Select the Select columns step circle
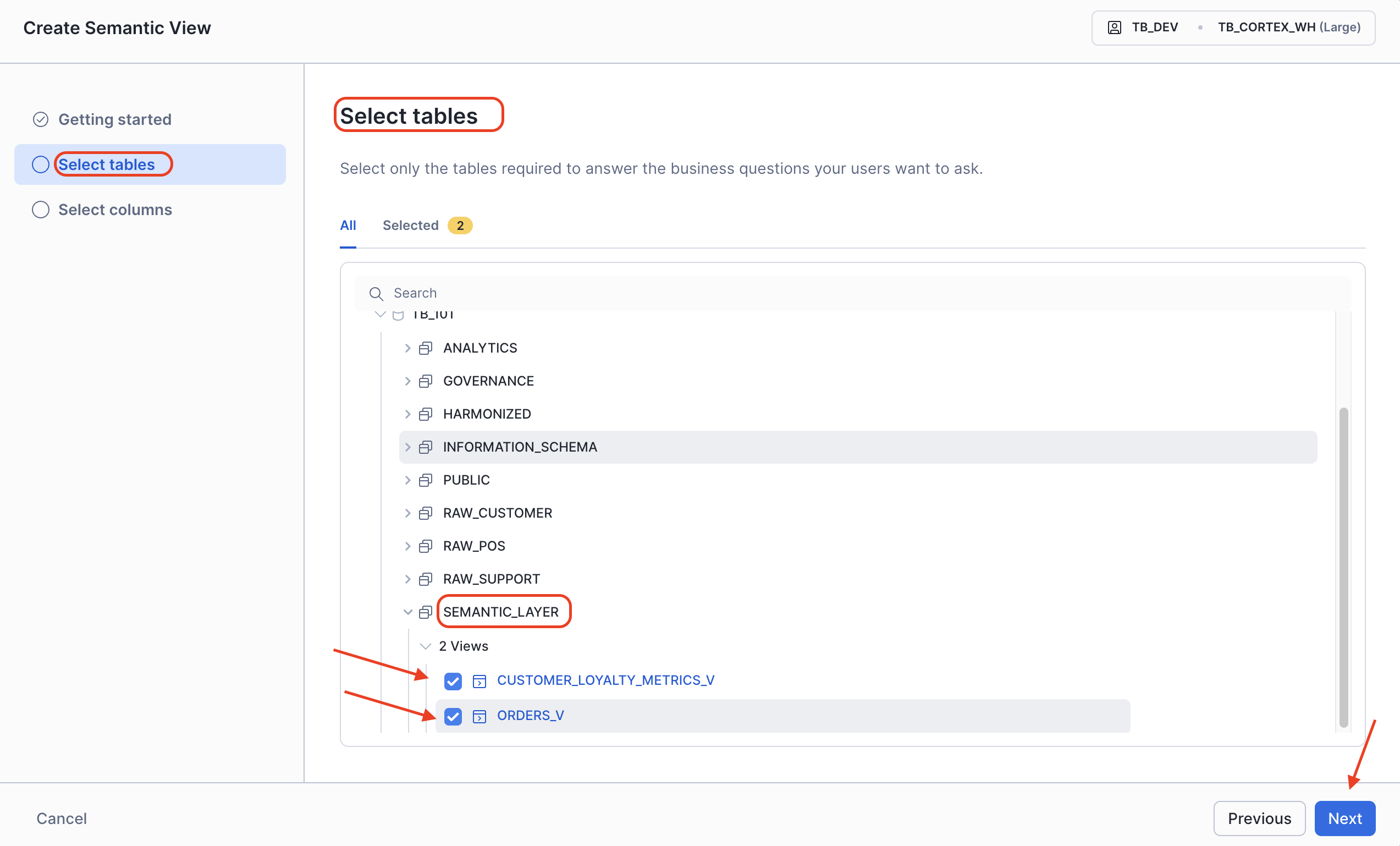 (40, 210)
